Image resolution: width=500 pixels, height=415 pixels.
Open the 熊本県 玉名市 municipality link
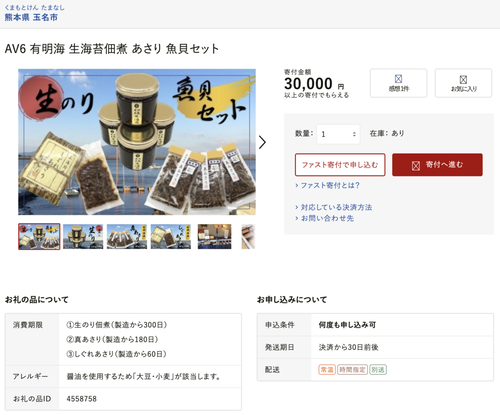tap(31, 17)
